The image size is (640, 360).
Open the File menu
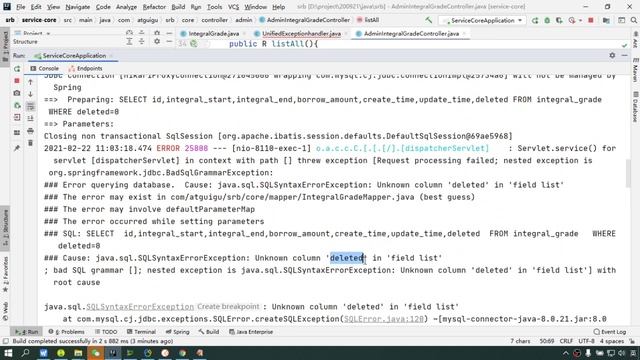pos(20,7)
